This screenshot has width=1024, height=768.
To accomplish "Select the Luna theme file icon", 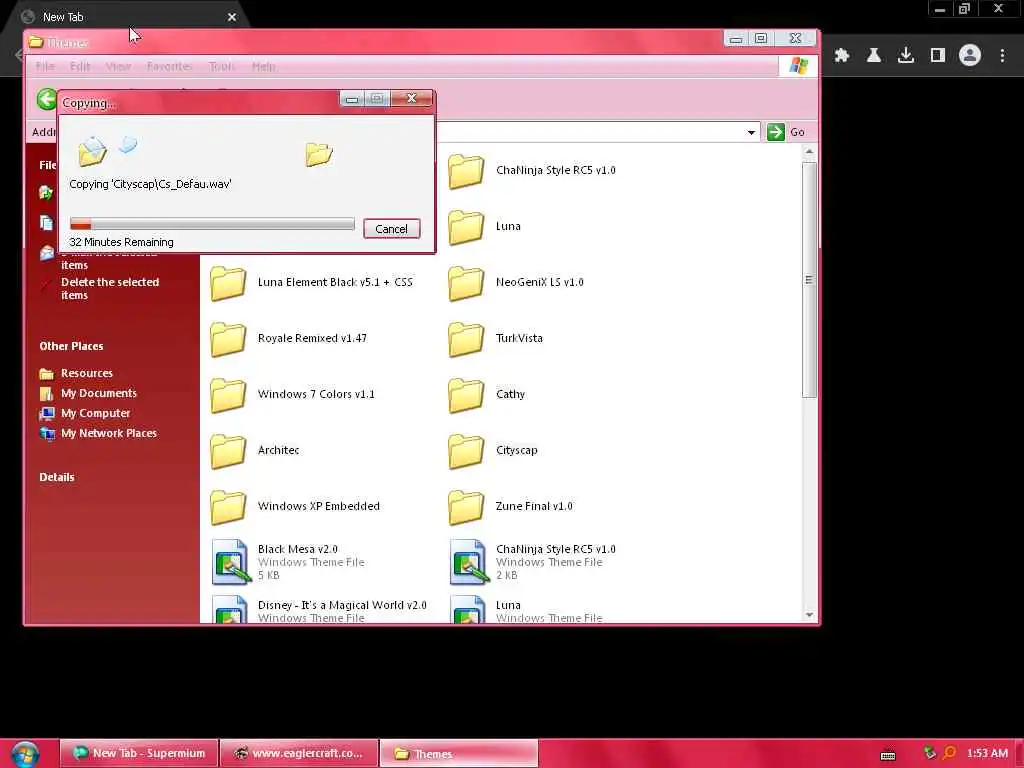I will click(x=468, y=610).
